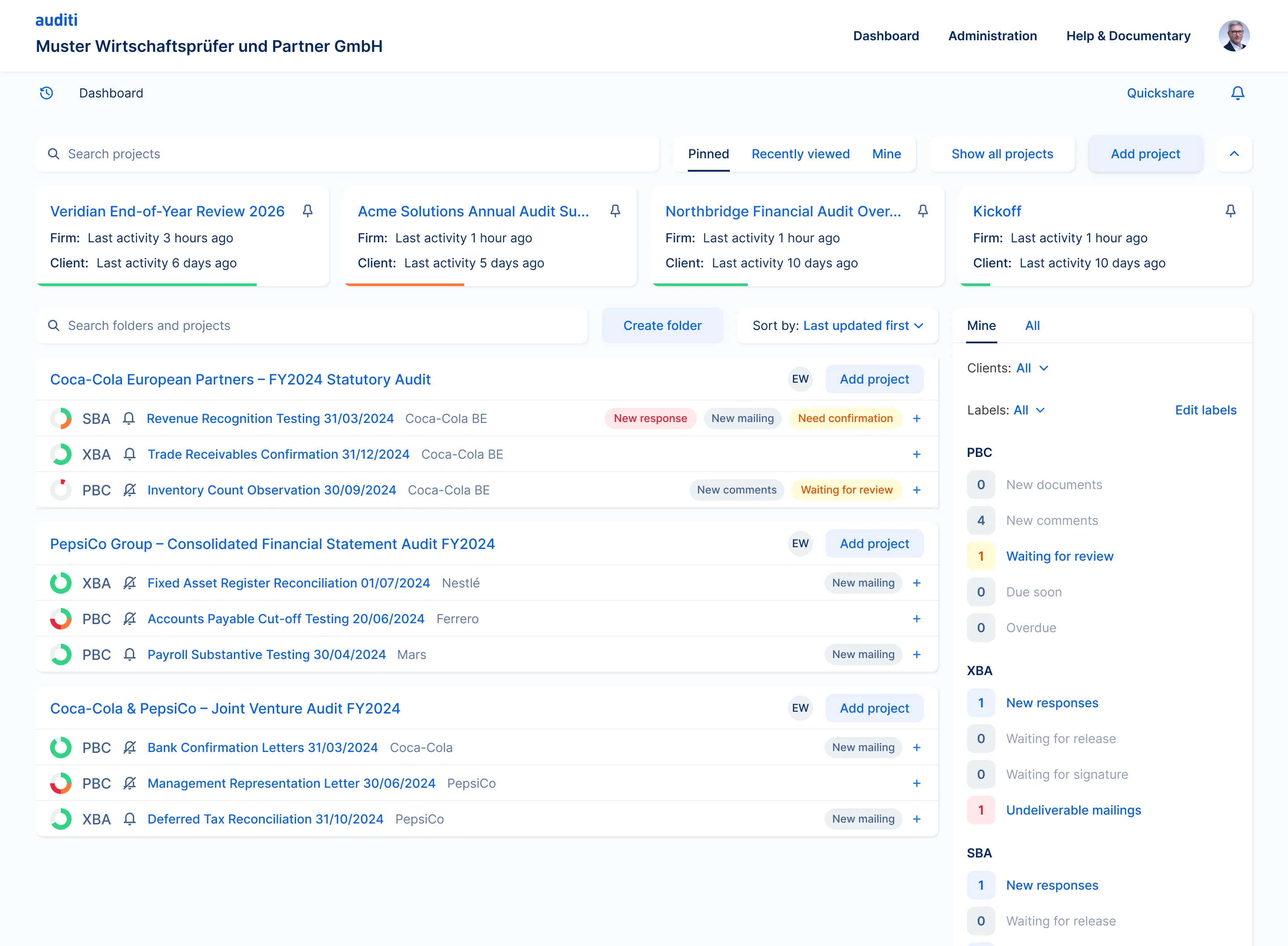Click bell icon on Deferred Tax Reconciliation row
Viewport: 1288px width, 946px height.
tap(129, 819)
